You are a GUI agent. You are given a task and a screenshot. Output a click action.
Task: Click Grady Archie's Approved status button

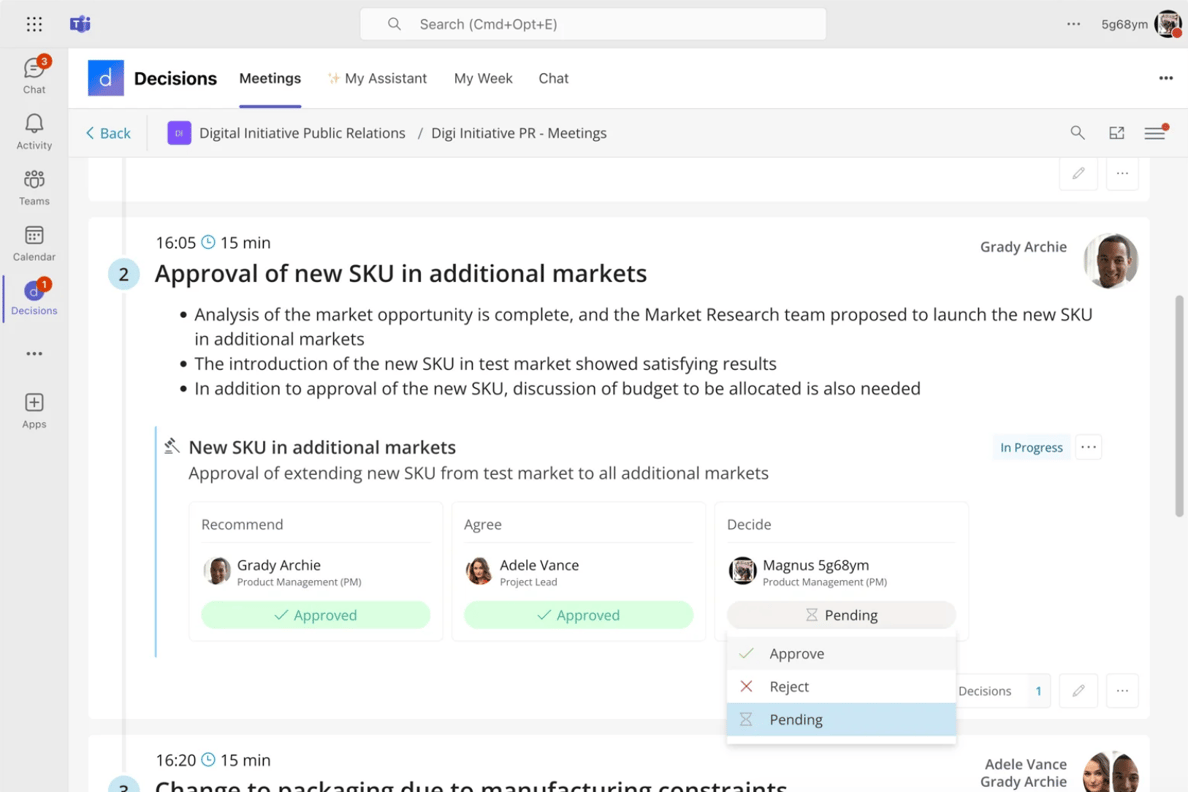point(315,615)
